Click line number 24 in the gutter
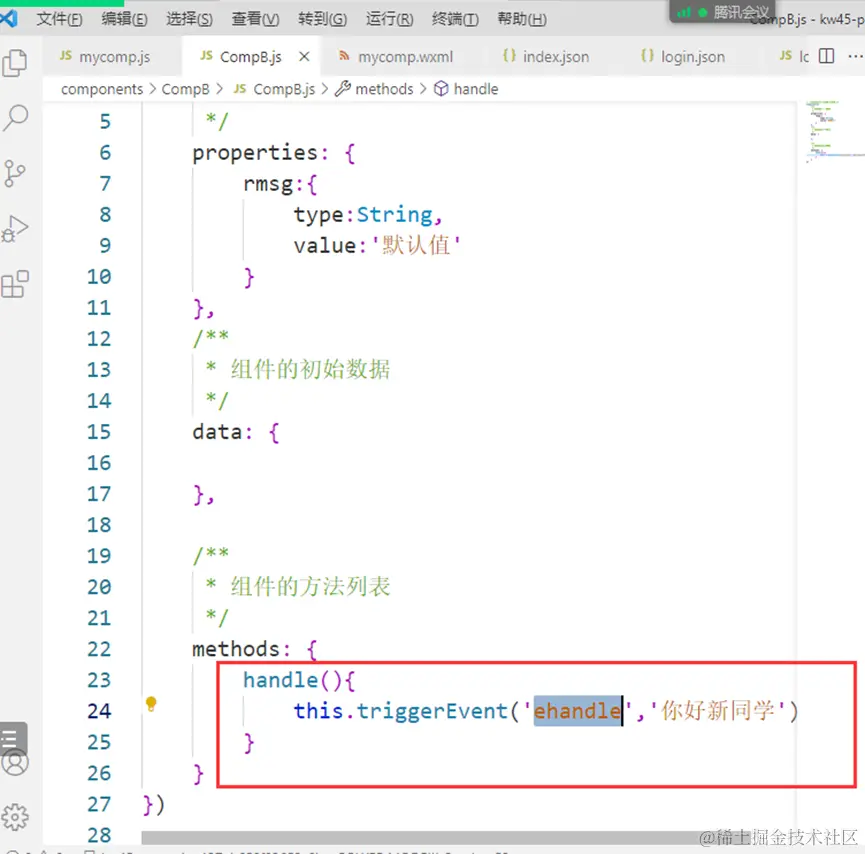Viewport: 865px width, 854px height. pos(99,711)
